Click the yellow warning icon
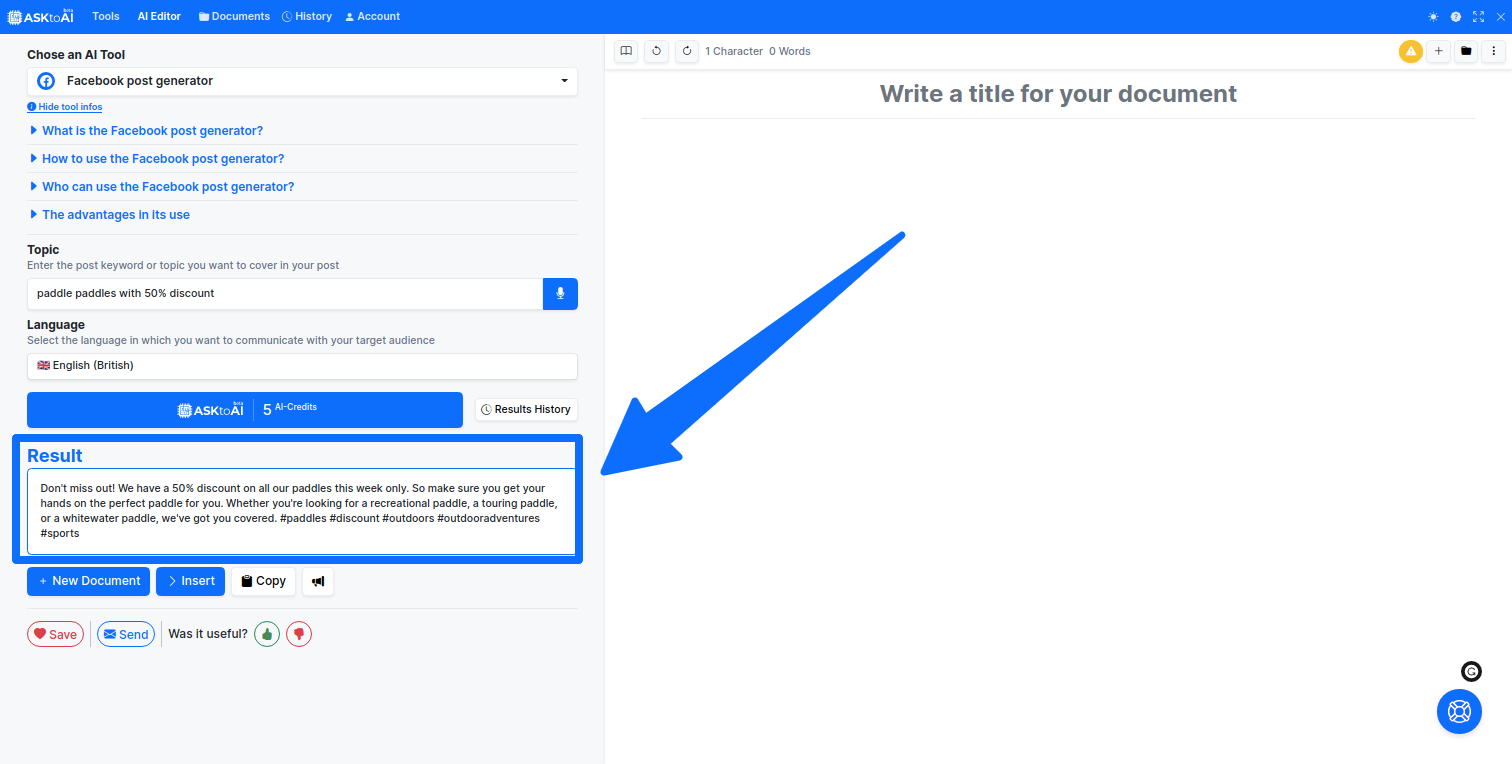Image resolution: width=1512 pixels, height=764 pixels. pos(1410,51)
